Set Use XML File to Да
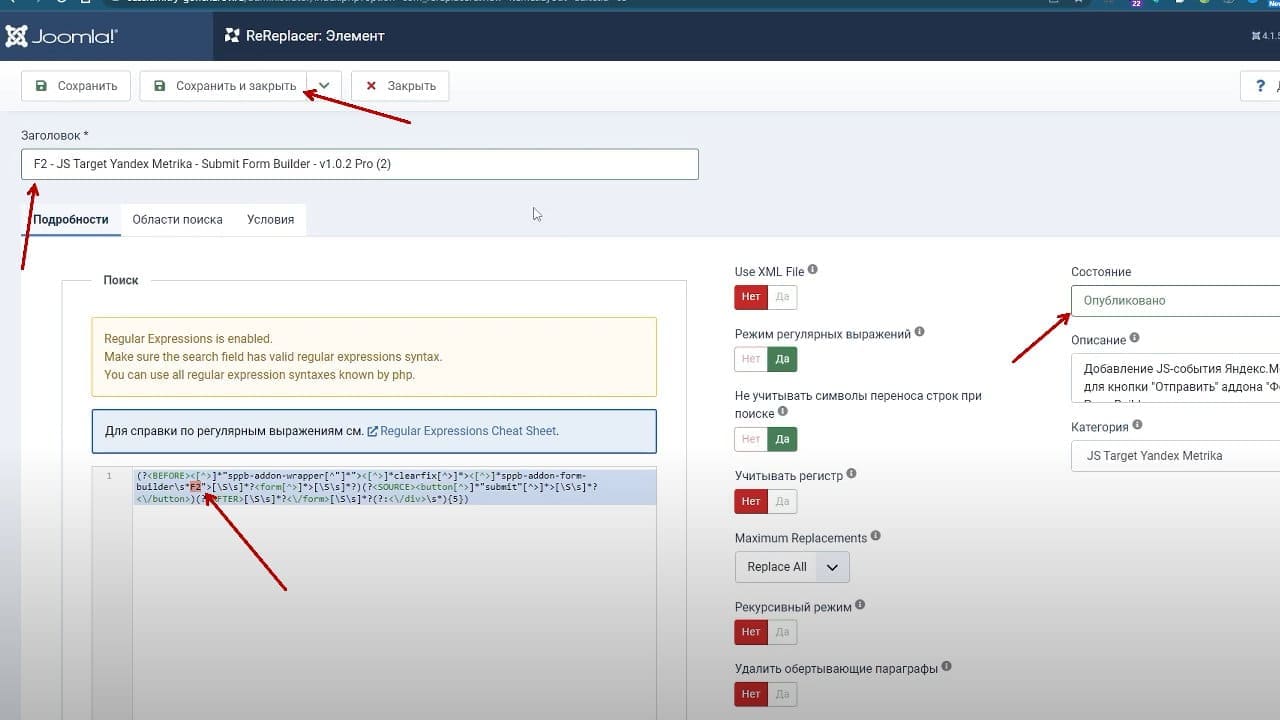Viewport: 1280px width, 720px height. pos(782,297)
